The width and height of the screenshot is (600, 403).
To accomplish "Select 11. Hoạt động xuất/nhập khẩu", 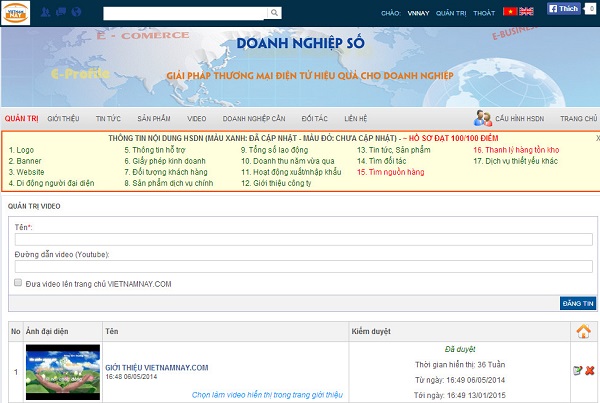I will [x=291, y=172].
